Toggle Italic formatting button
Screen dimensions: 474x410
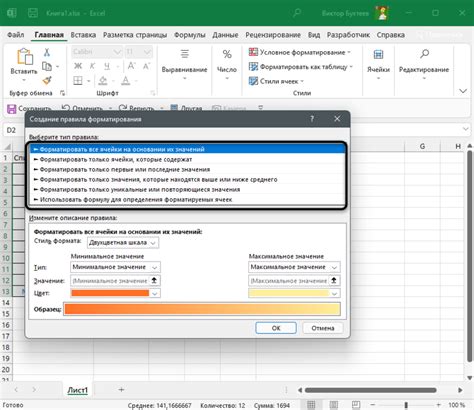point(92,66)
